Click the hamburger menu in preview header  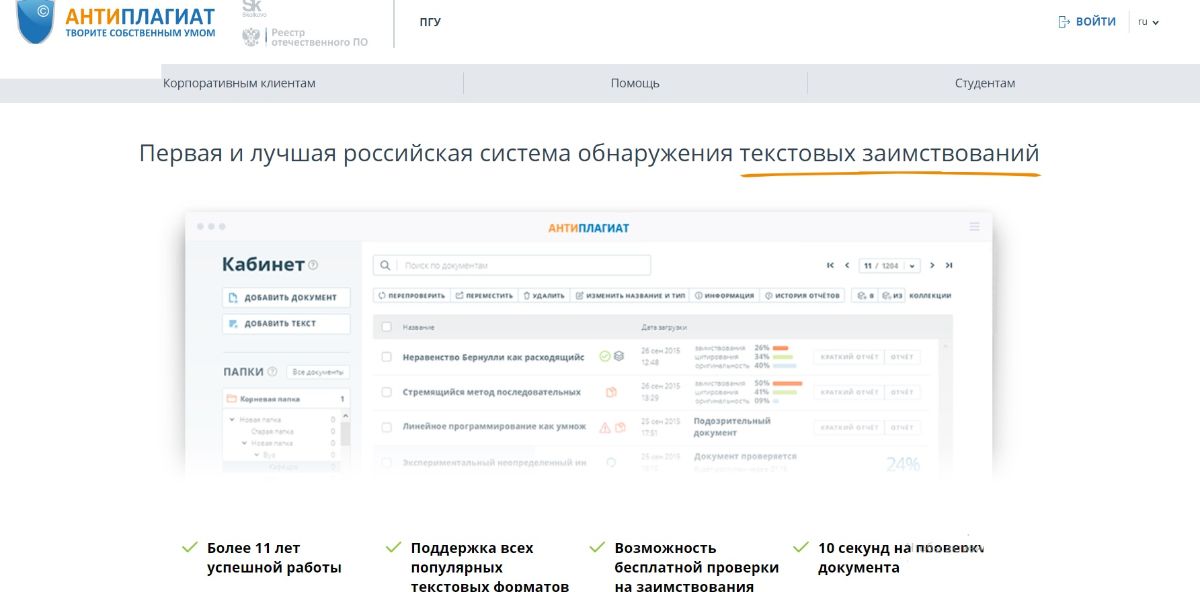pyautogui.click(x=975, y=227)
